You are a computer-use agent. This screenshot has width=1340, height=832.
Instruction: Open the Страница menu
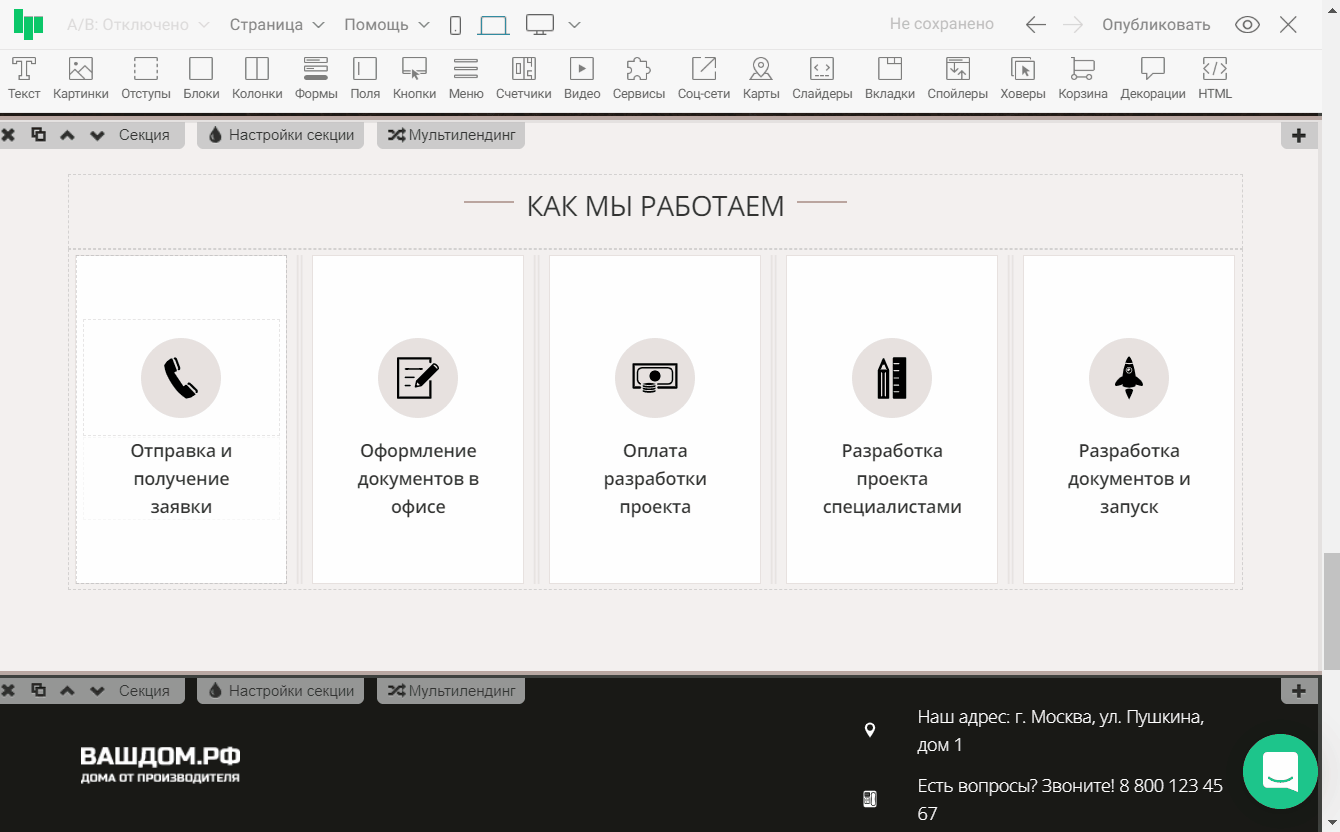277,25
